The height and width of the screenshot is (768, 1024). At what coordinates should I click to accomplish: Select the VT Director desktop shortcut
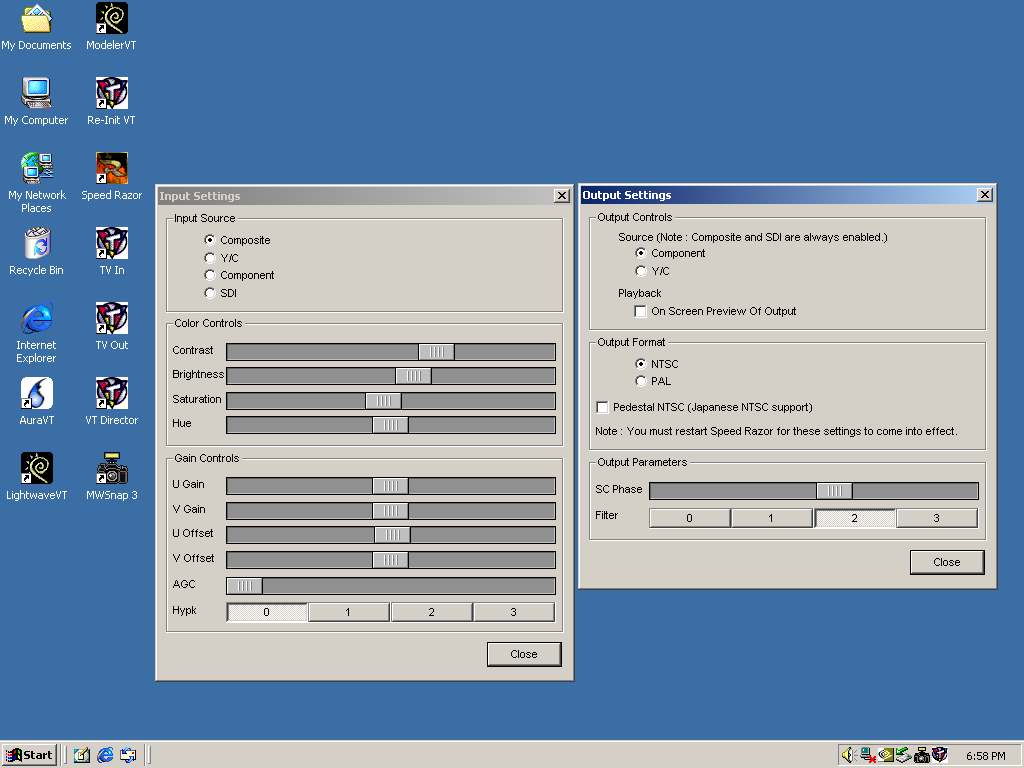112,402
